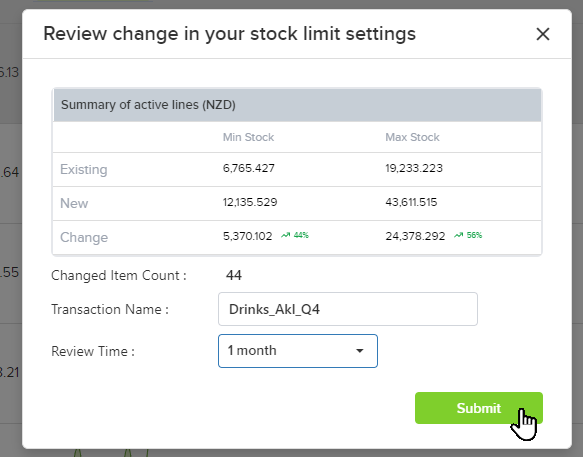Click the Changed Item Count value 44

click(234, 275)
